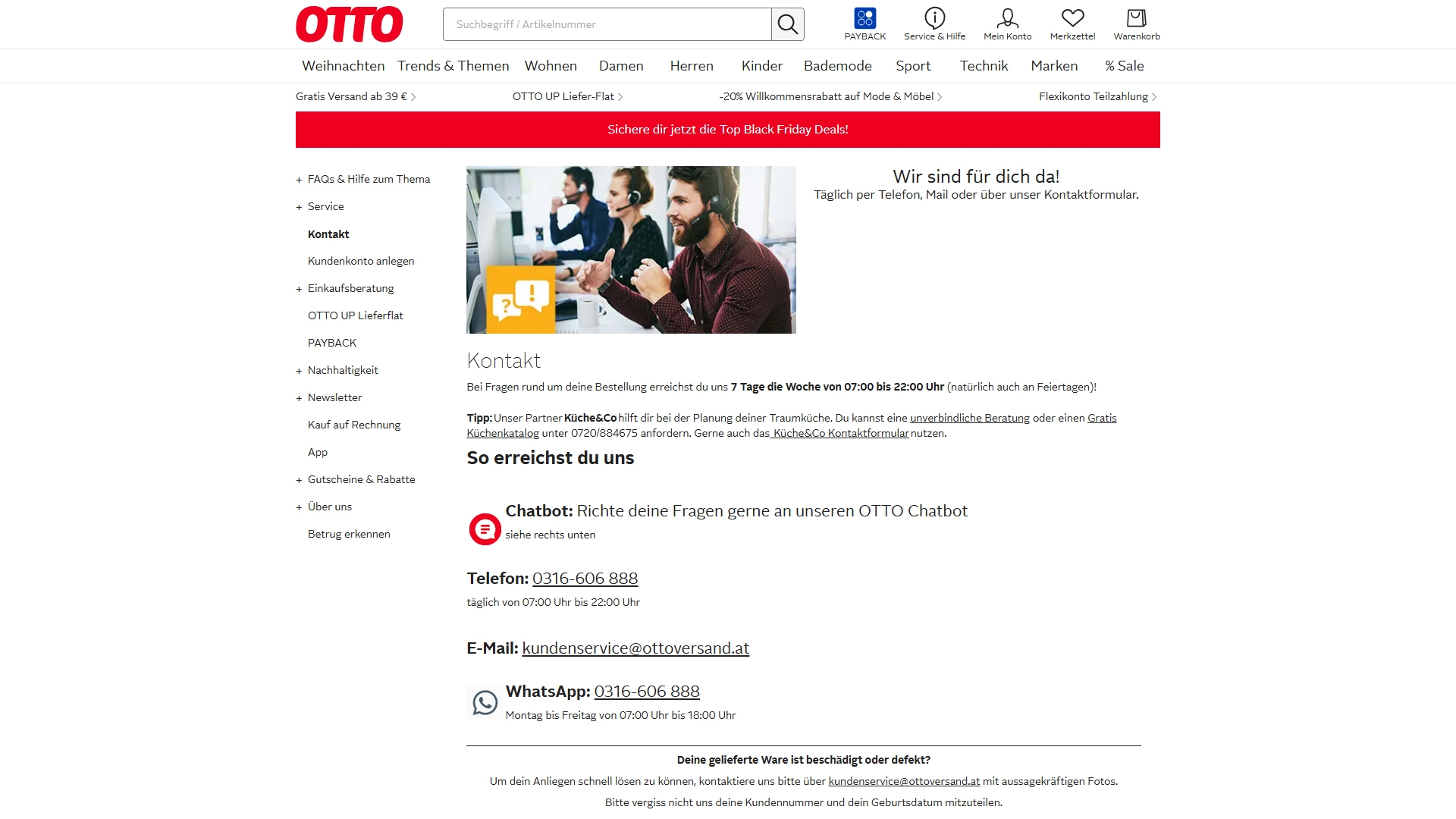
Task: Open the Wohnen menu
Action: coord(551,66)
